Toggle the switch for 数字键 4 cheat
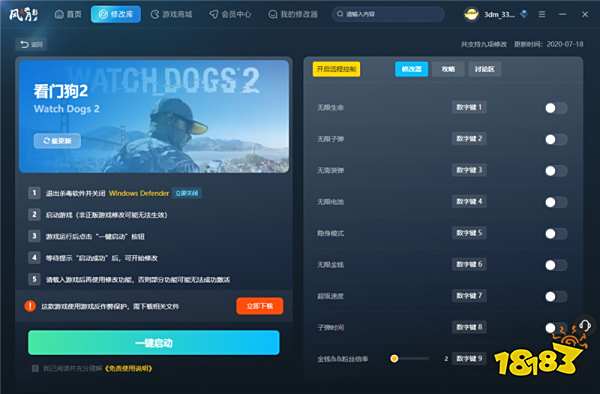Screen dimensions: 600x394 point(556,202)
